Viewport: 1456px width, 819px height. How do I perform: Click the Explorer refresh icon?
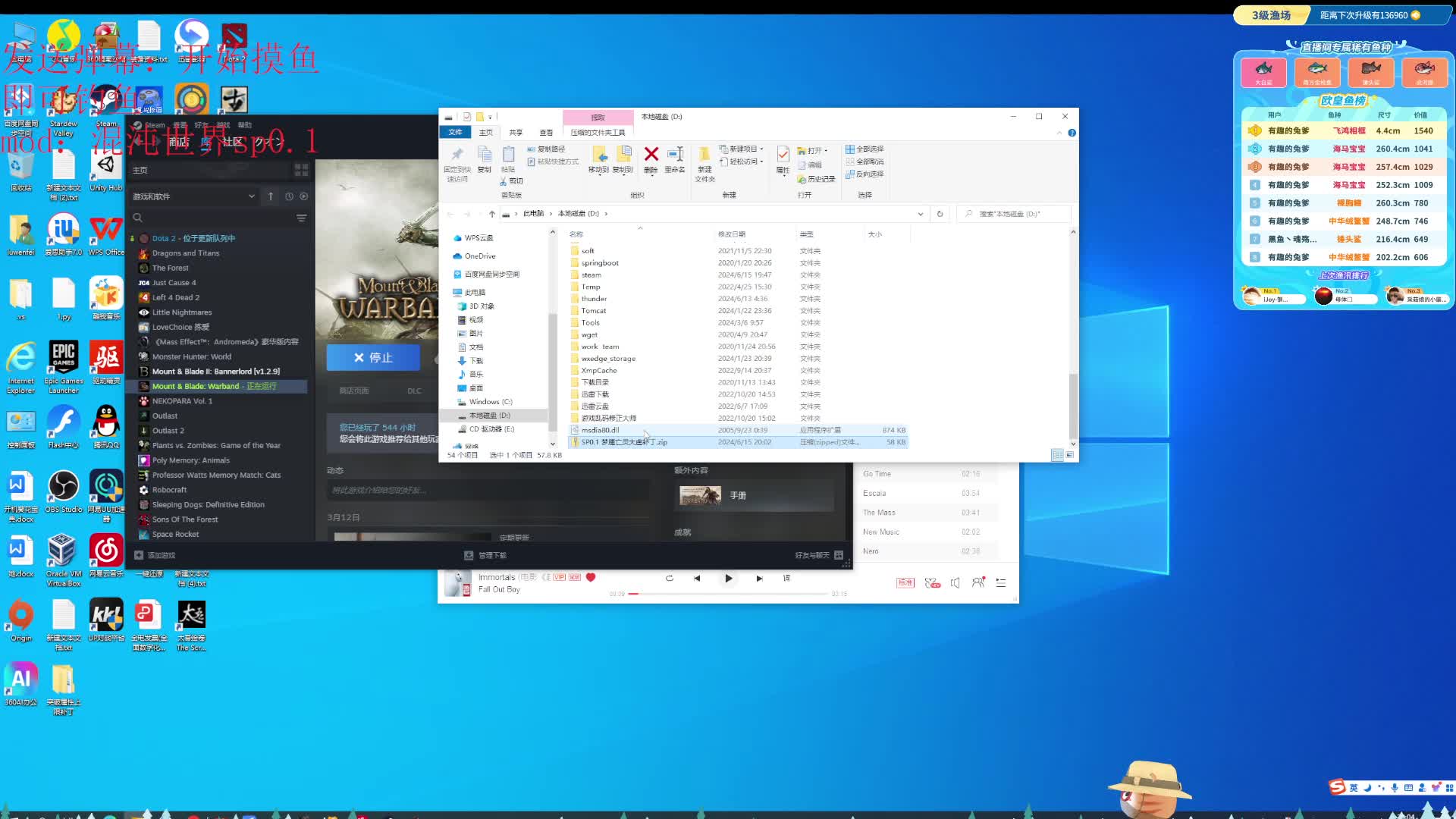point(940,214)
